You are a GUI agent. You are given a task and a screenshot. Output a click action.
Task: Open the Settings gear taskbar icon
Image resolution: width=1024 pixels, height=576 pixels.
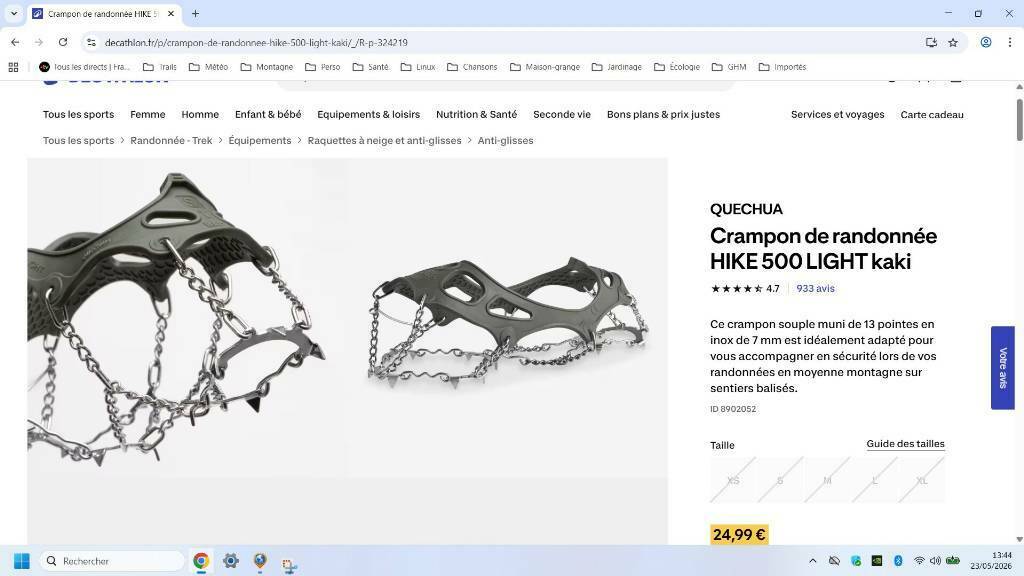point(231,561)
